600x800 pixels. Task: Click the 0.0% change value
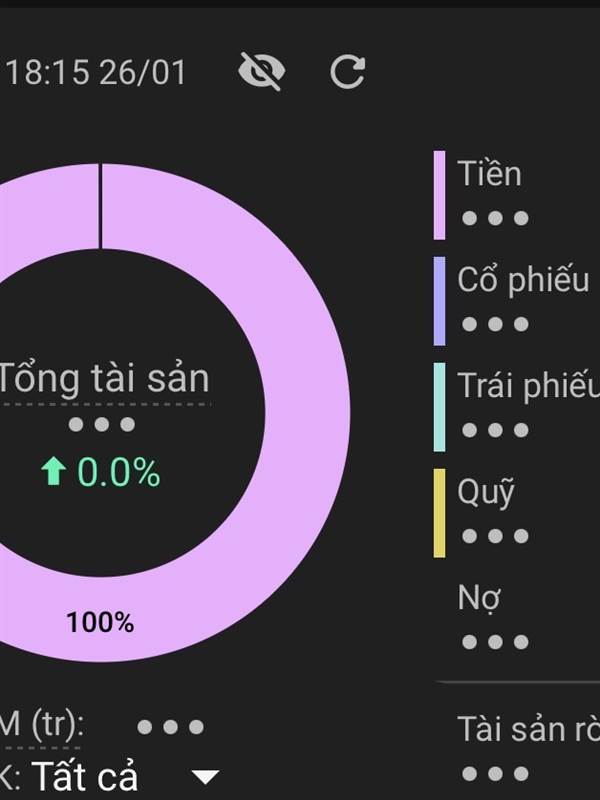pyautogui.click(x=118, y=473)
